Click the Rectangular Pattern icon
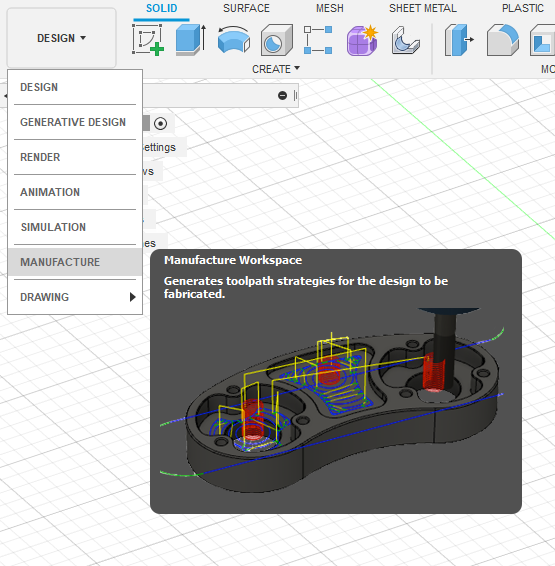The width and height of the screenshot is (555, 566). pos(318,40)
